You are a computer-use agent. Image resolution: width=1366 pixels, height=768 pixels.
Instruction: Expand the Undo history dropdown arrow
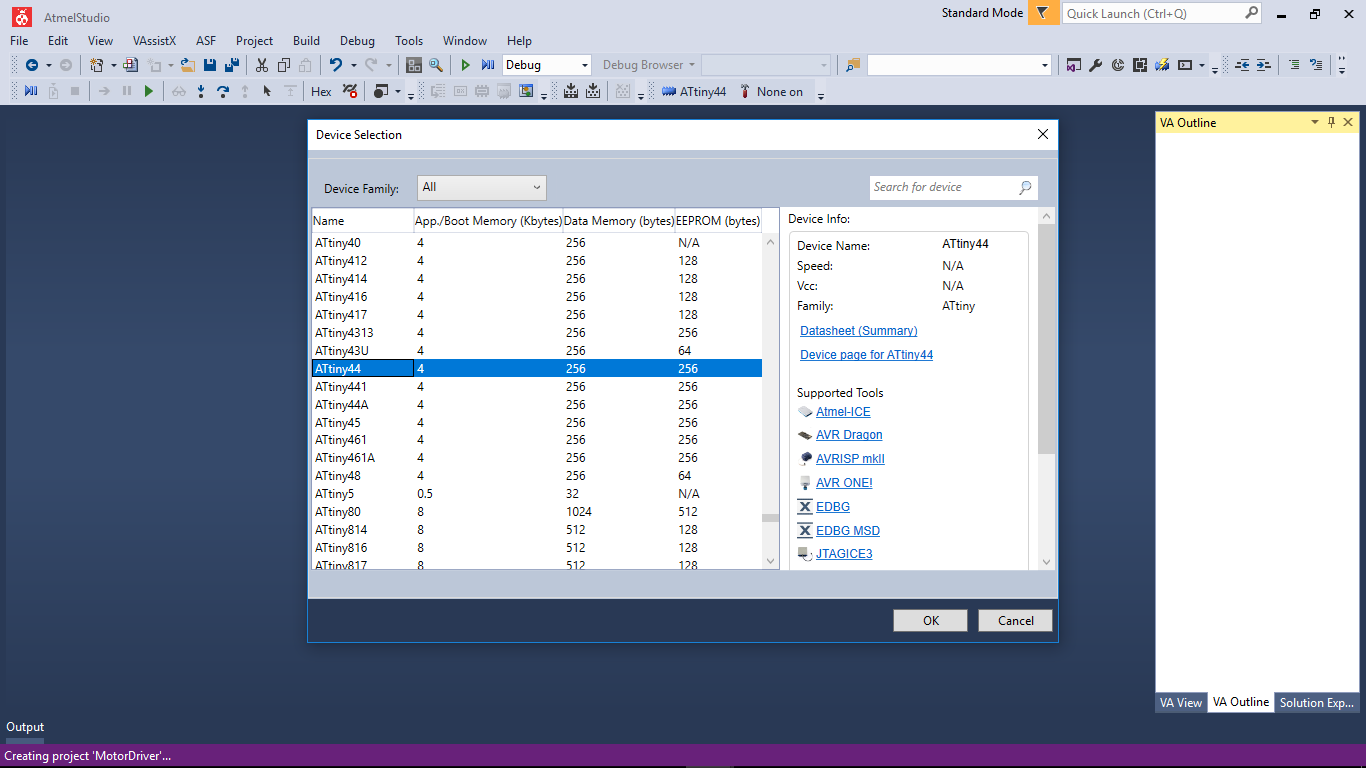tap(353, 65)
